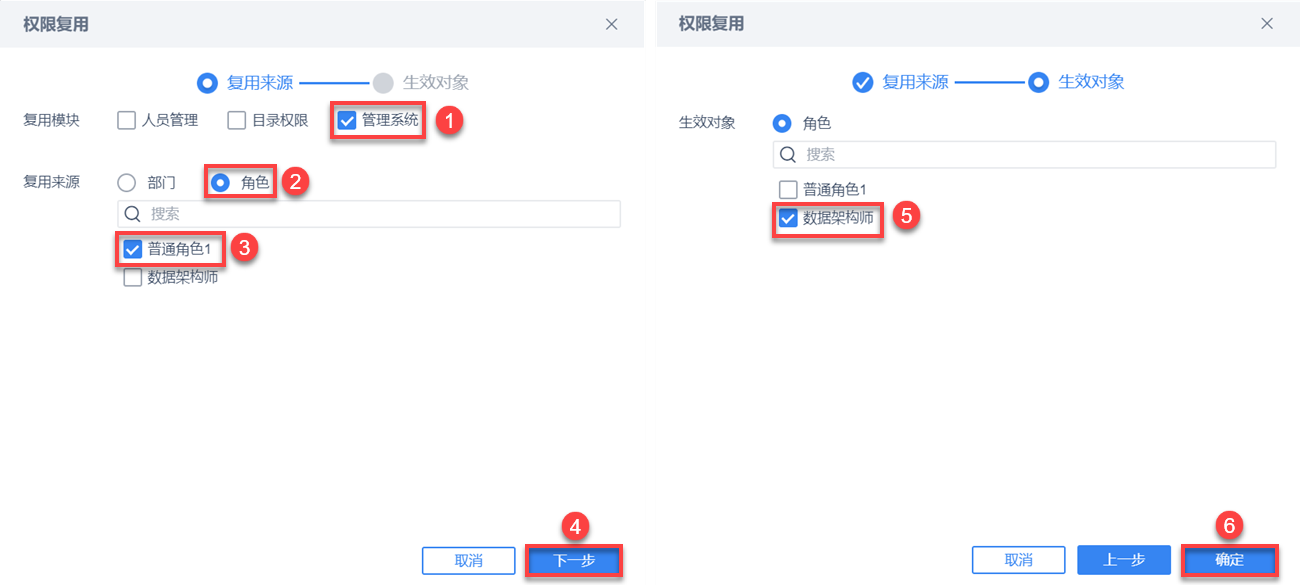Select the 角色 radio under 复用来源
The height and width of the screenshot is (585, 1300).
(220, 183)
